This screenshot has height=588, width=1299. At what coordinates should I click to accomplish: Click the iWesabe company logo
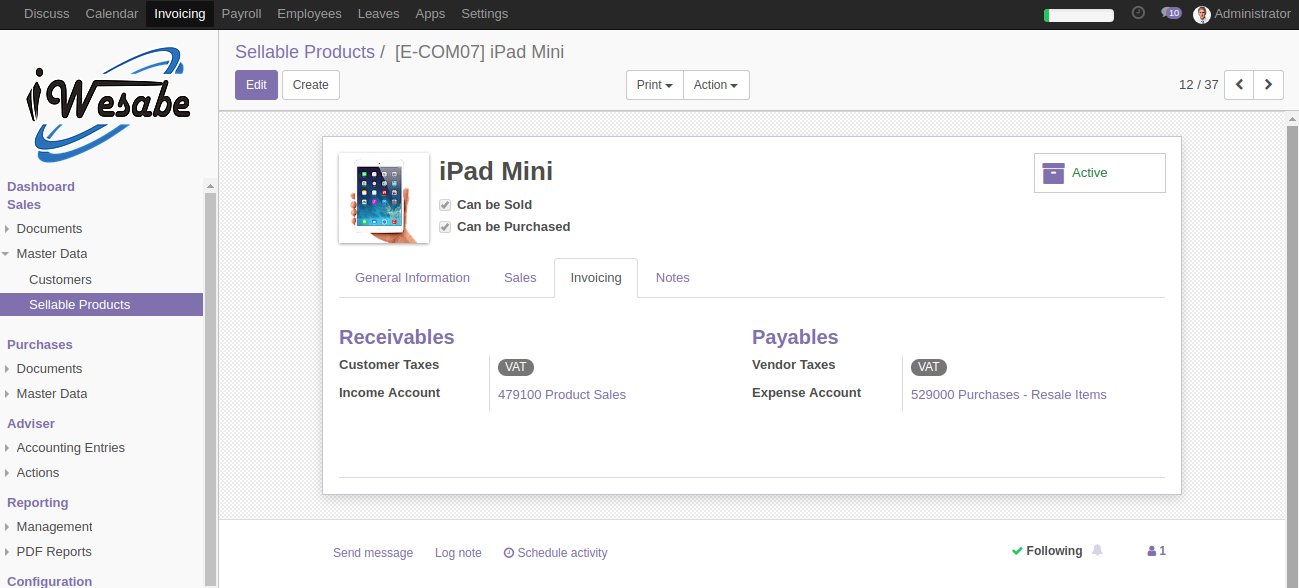108,103
